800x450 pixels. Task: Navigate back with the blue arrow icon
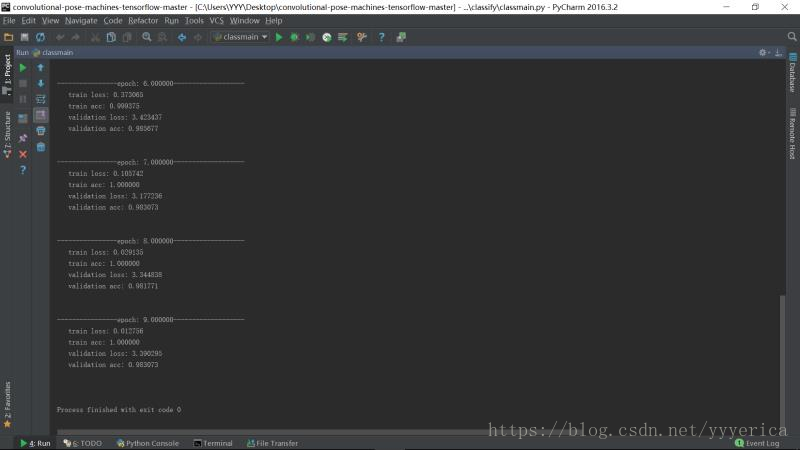pyautogui.click(x=182, y=37)
